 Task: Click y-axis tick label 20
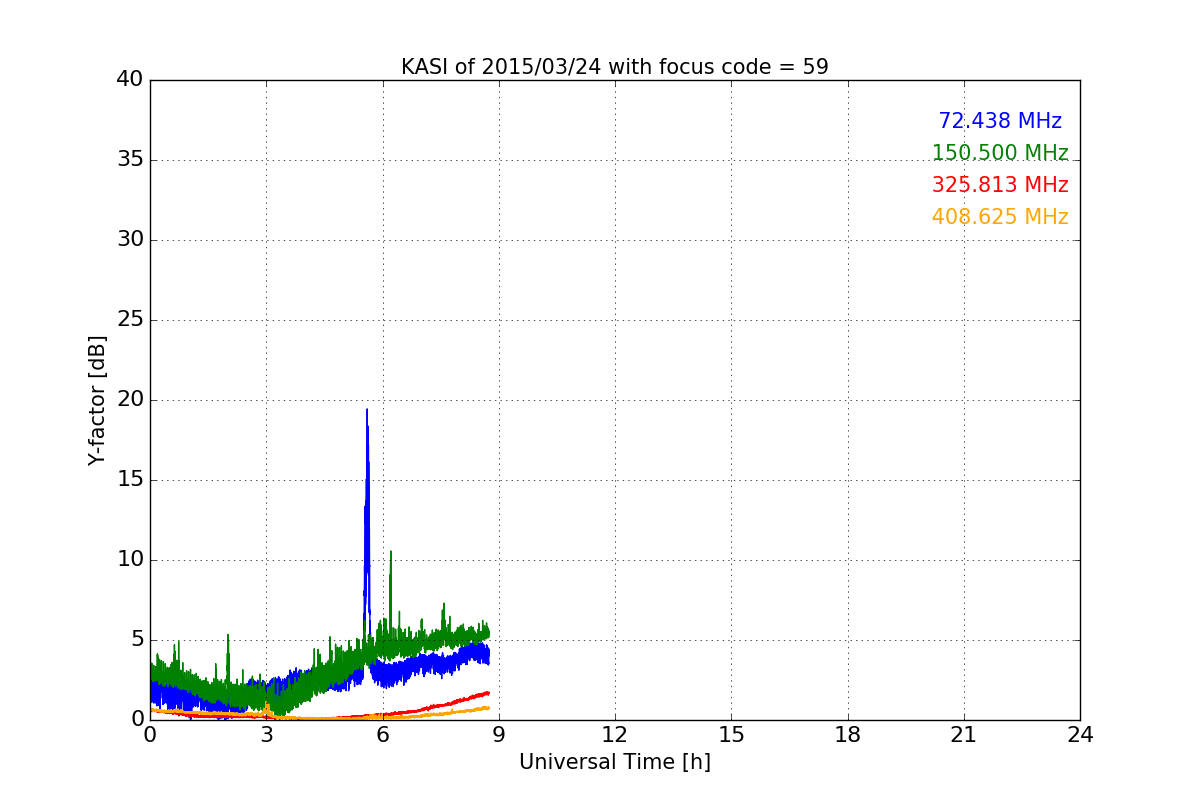point(130,400)
